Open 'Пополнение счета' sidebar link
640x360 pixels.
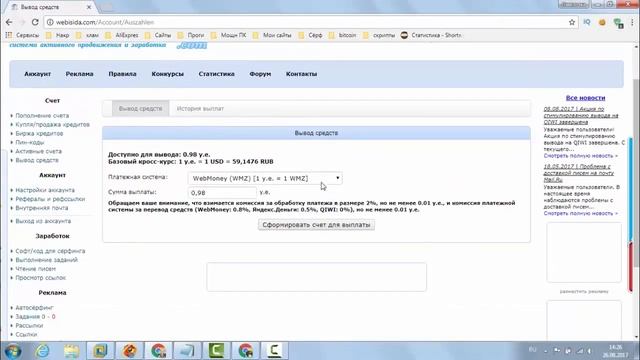42,116
